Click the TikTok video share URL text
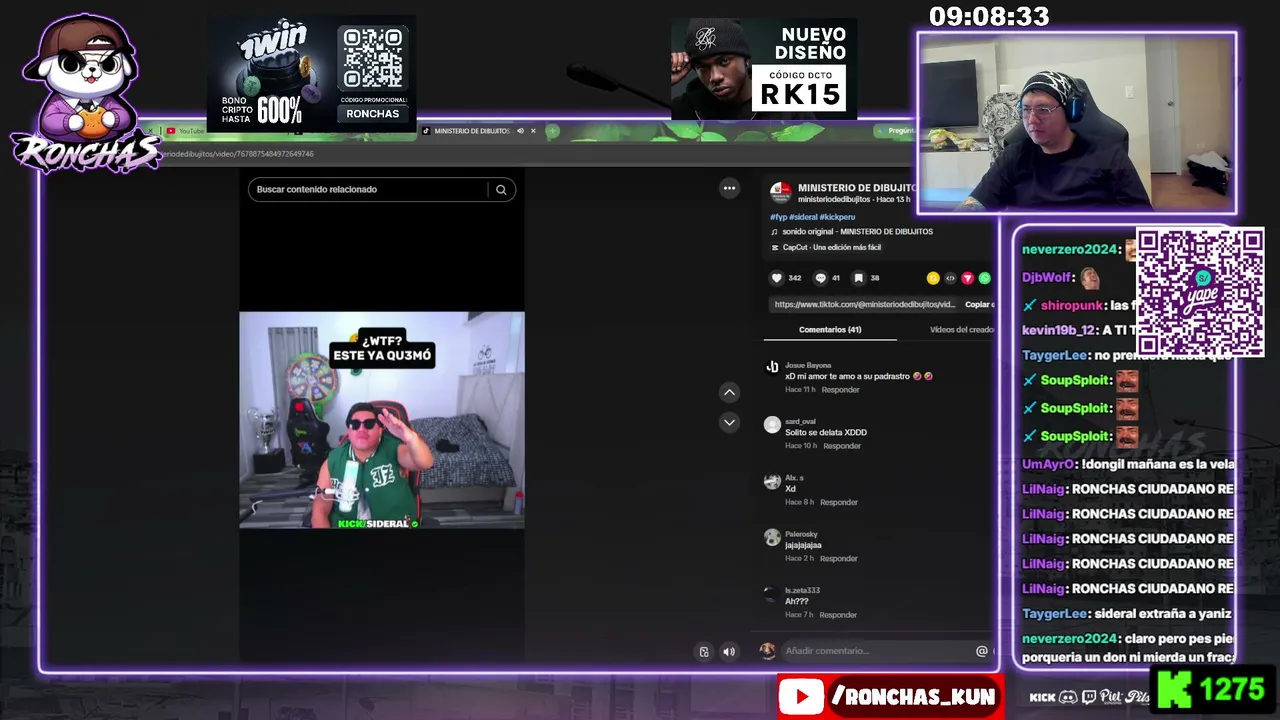The image size is (1280, 720). click(864, 304)
